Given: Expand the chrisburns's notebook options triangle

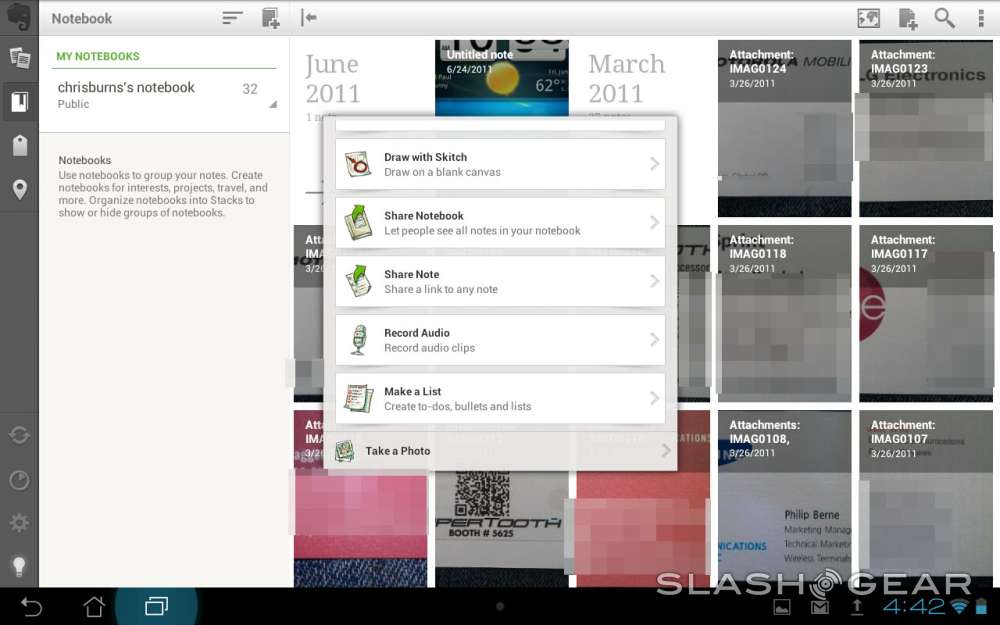Looking at the screenshot, I should click(273, 104).
